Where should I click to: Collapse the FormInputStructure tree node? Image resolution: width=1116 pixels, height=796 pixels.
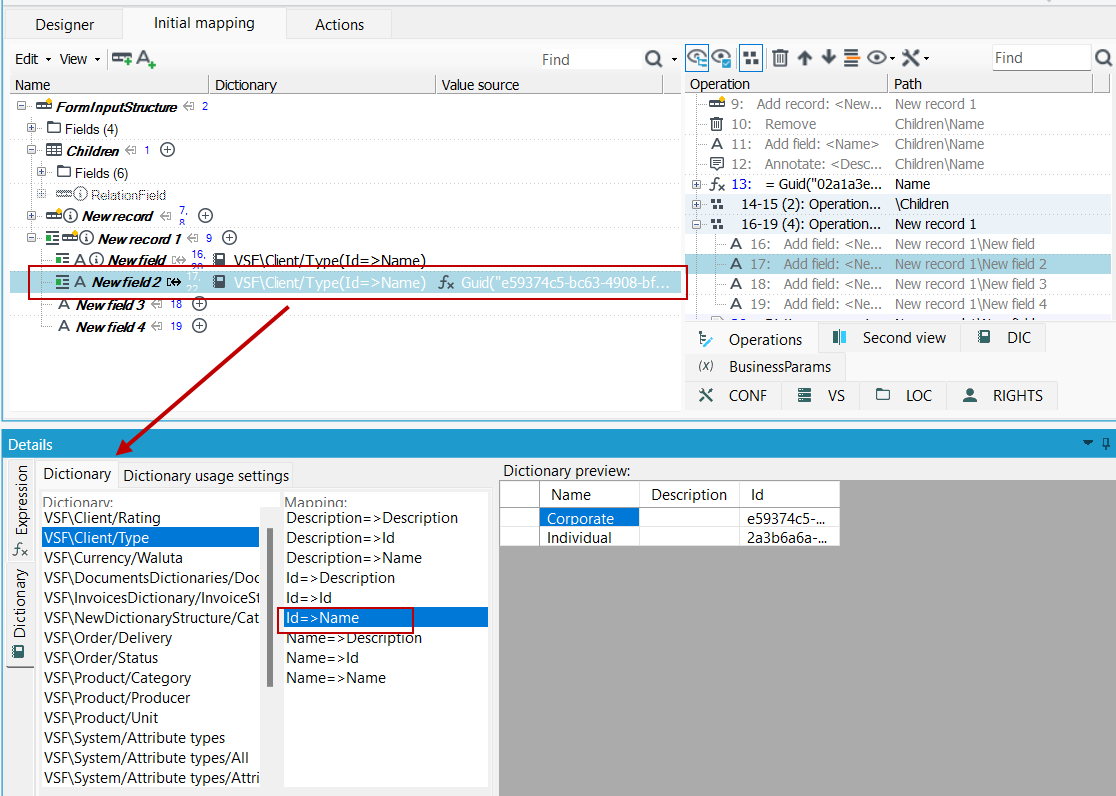tap(21, 106)
